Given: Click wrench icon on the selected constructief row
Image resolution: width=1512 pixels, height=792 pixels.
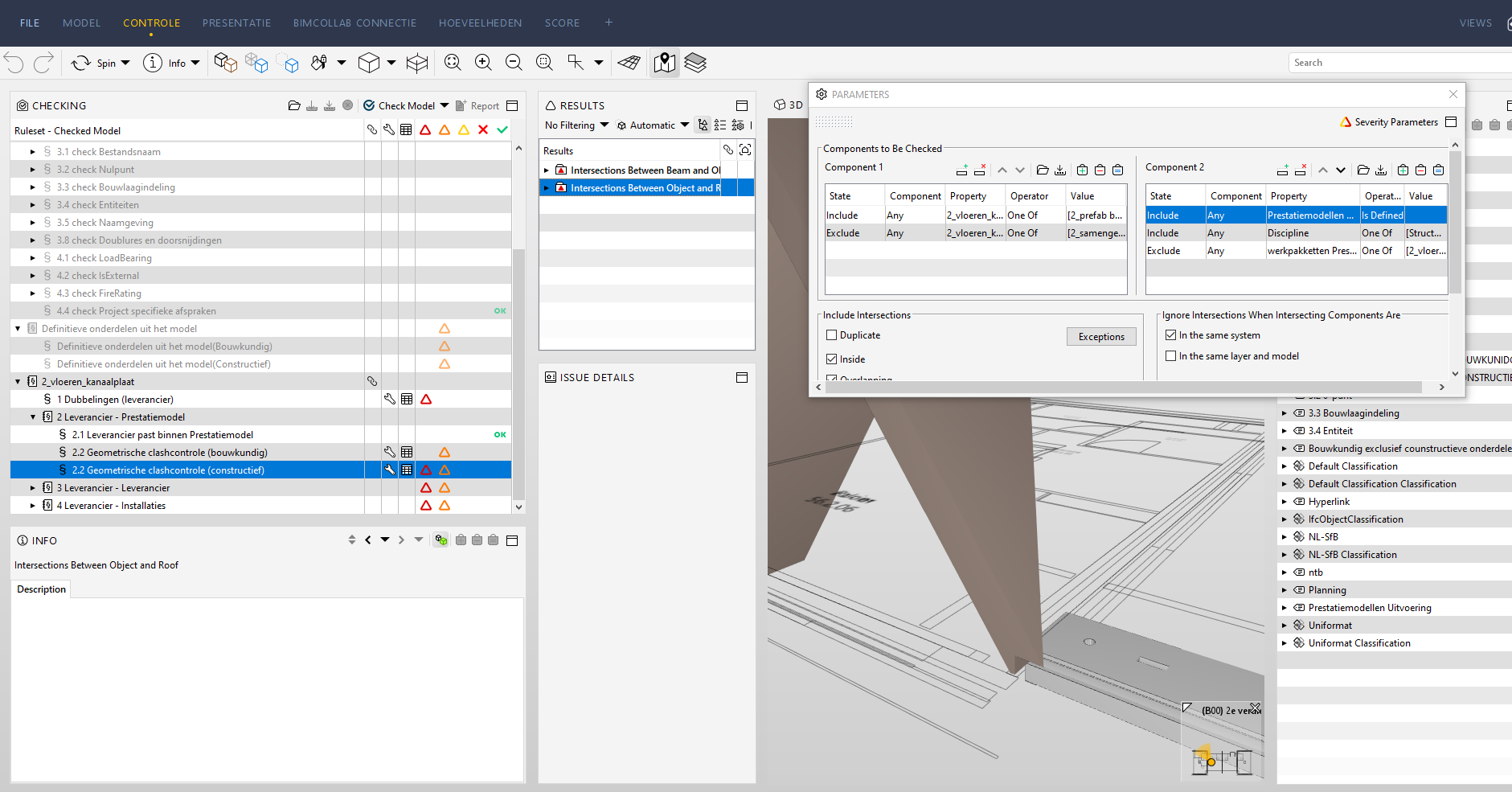Looking at the screenshot, I should 390,470.
